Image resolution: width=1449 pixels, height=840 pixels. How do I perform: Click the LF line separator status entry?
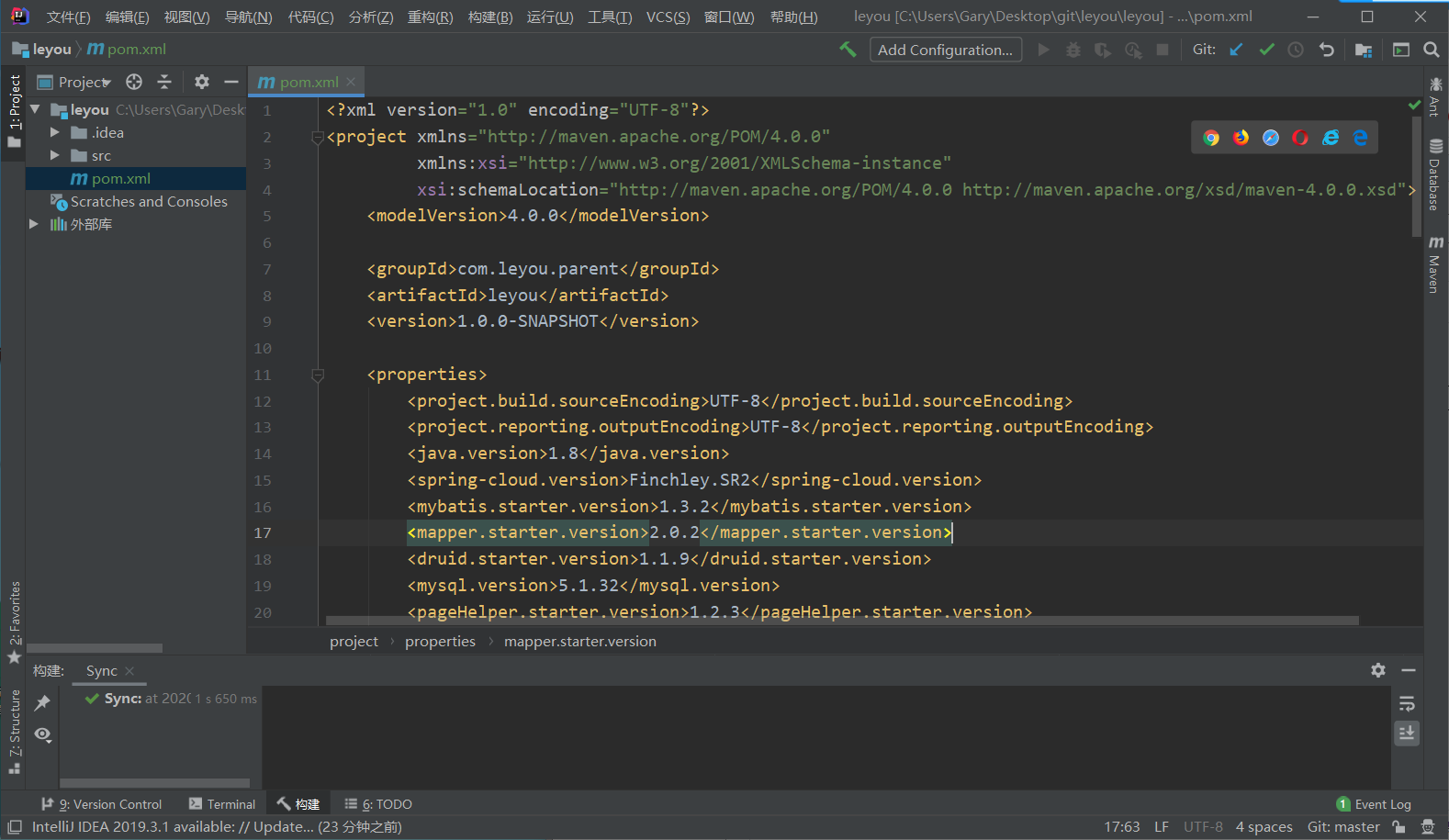pos(1162,827)
